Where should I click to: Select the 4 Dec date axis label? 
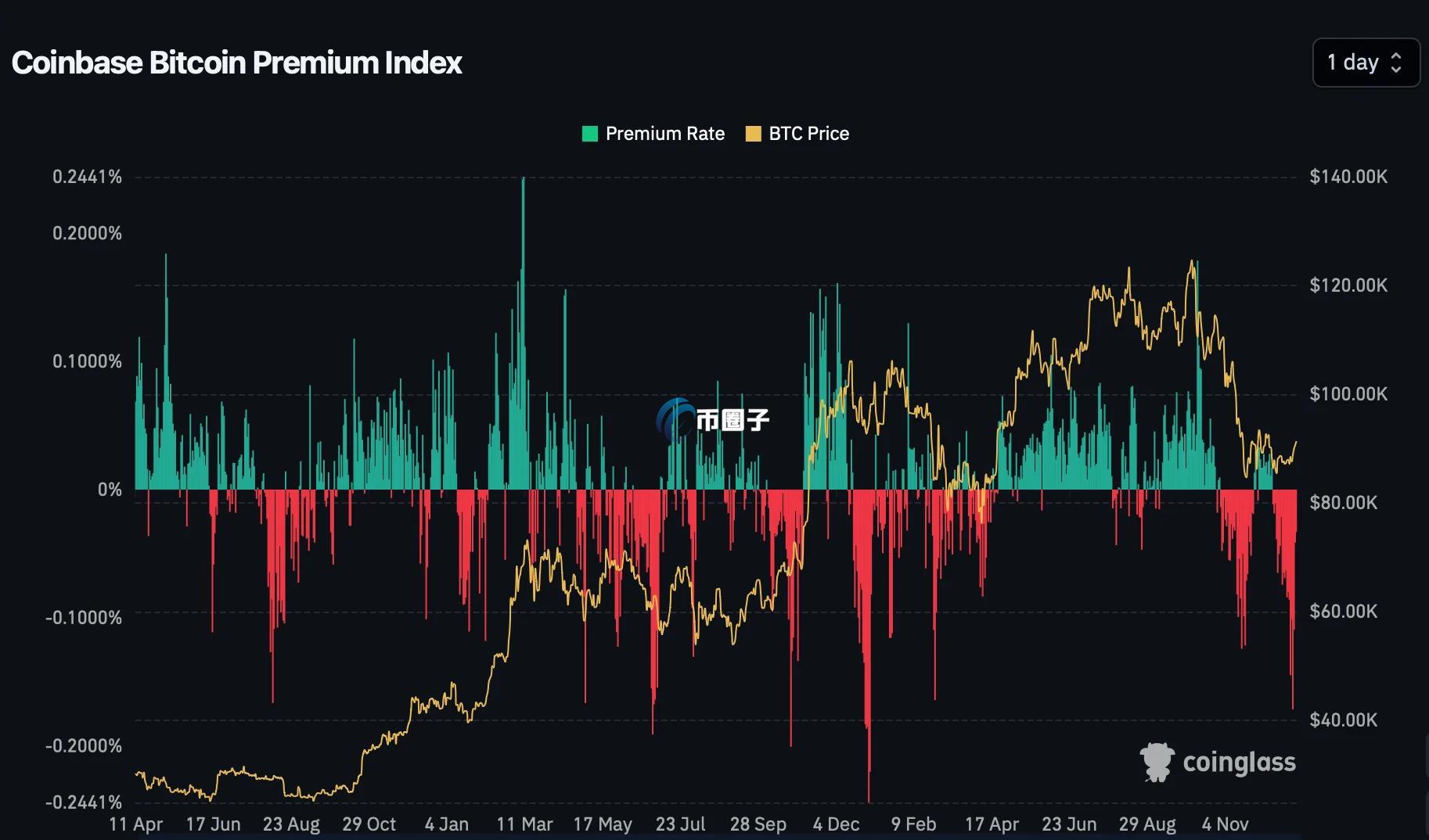(x=836, y=824)
